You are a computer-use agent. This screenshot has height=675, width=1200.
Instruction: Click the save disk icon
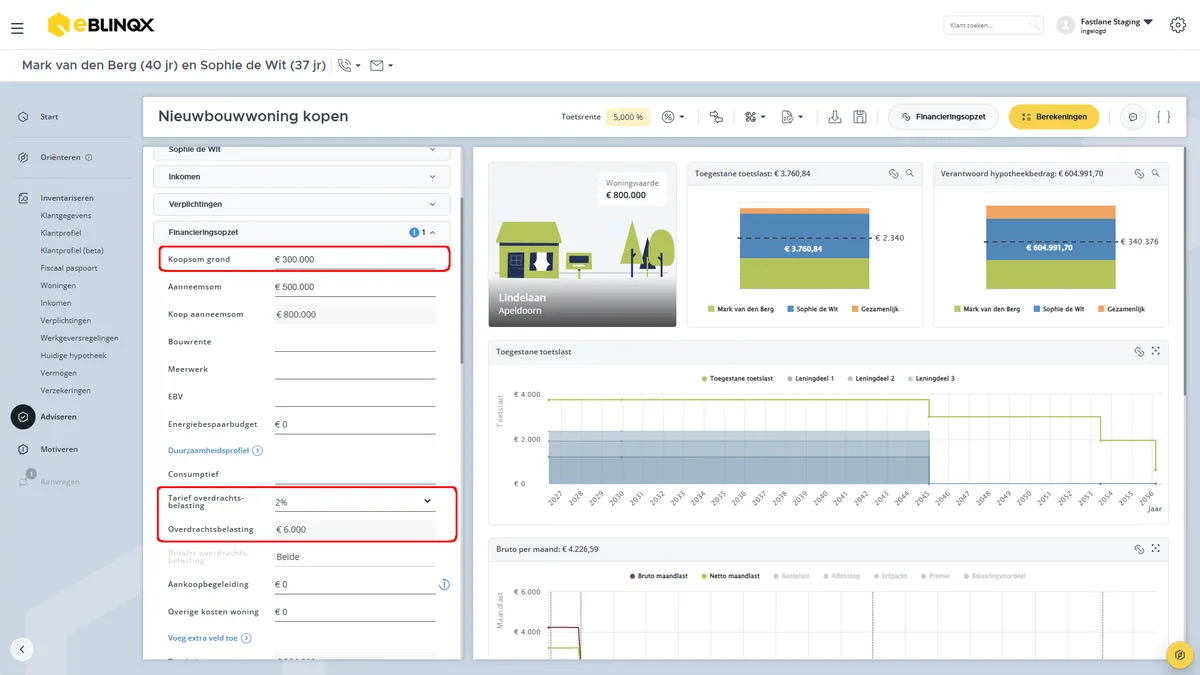(x=860, y=117)
